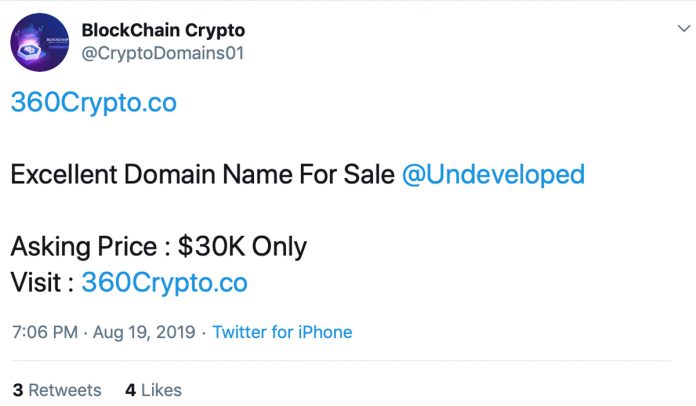View the Retweets list
Viewport: 696px width, 406px height.
[64, 389]
